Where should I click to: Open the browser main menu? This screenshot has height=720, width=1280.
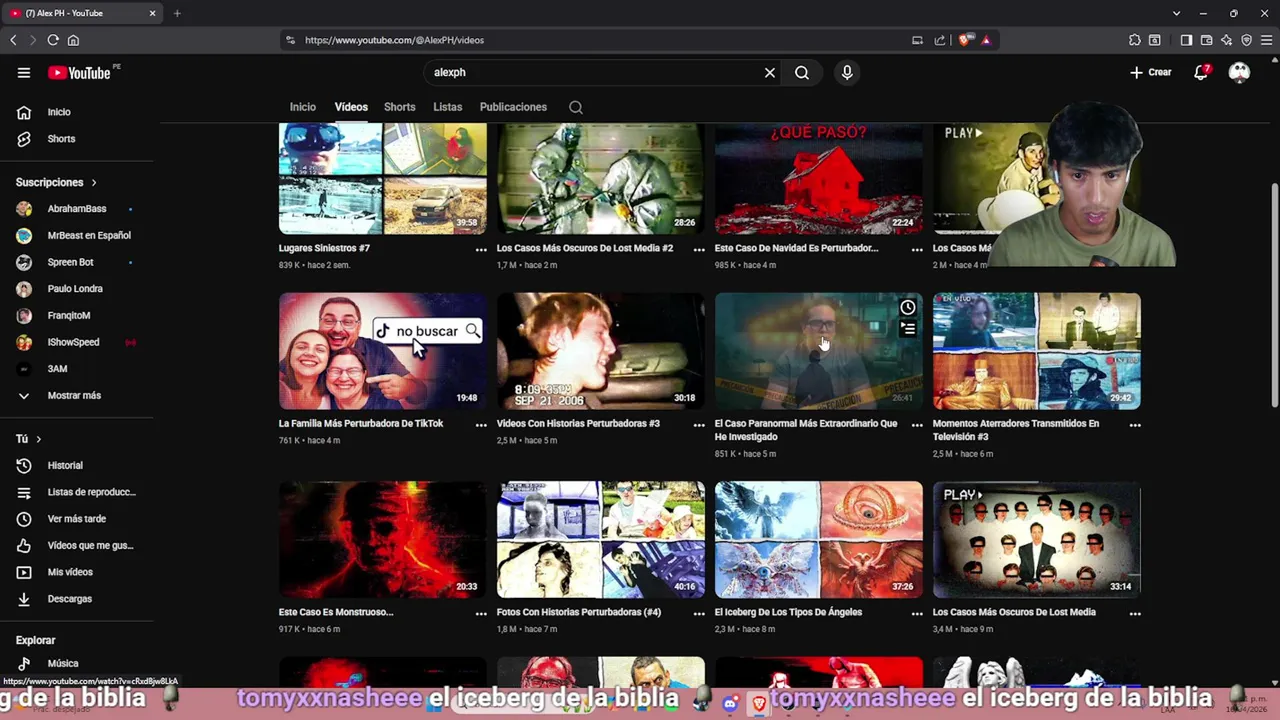pyautogui.click(x=1266, y=40)
